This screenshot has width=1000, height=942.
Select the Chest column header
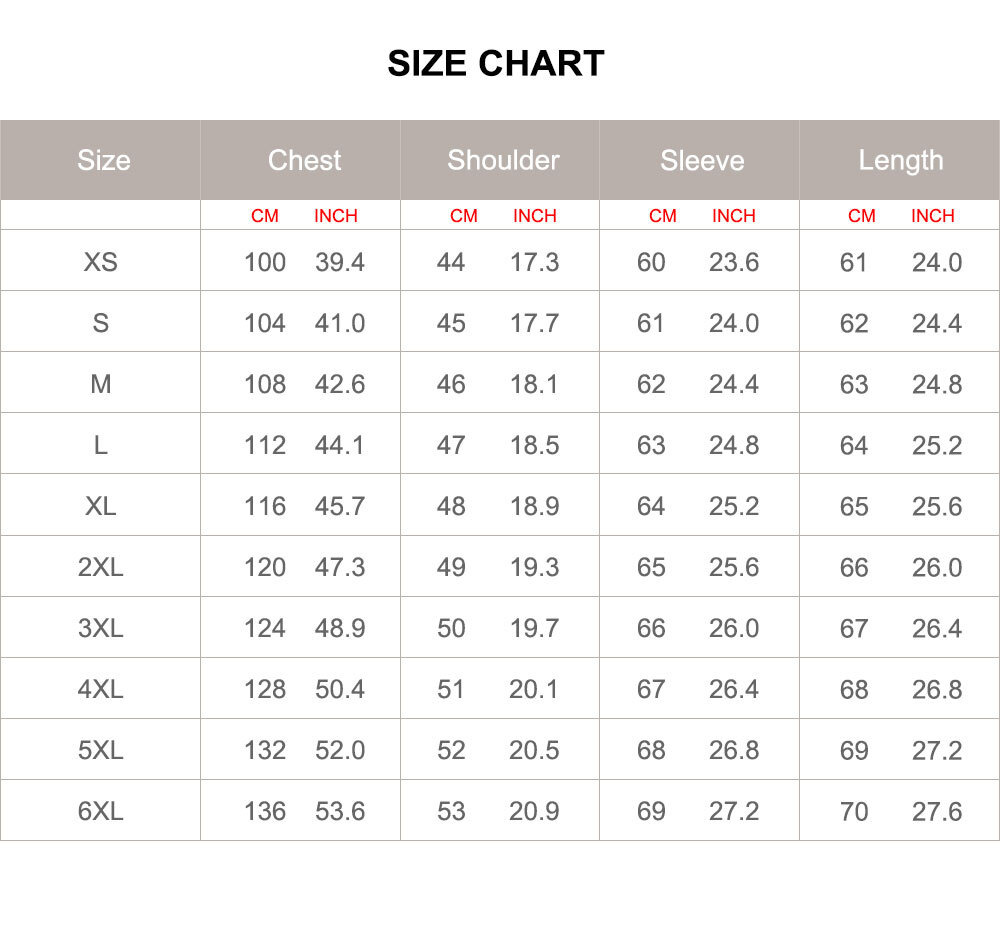tap(304, 160)
